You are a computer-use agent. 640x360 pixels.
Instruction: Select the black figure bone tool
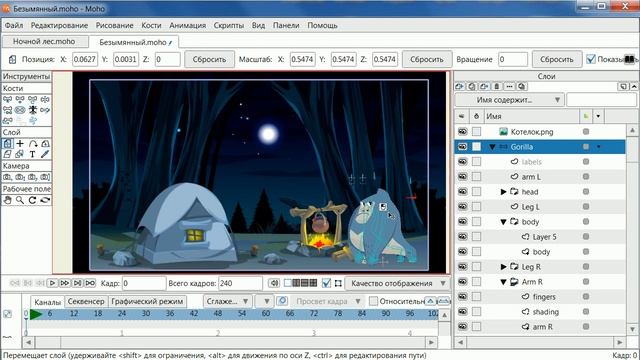(33, 110)
